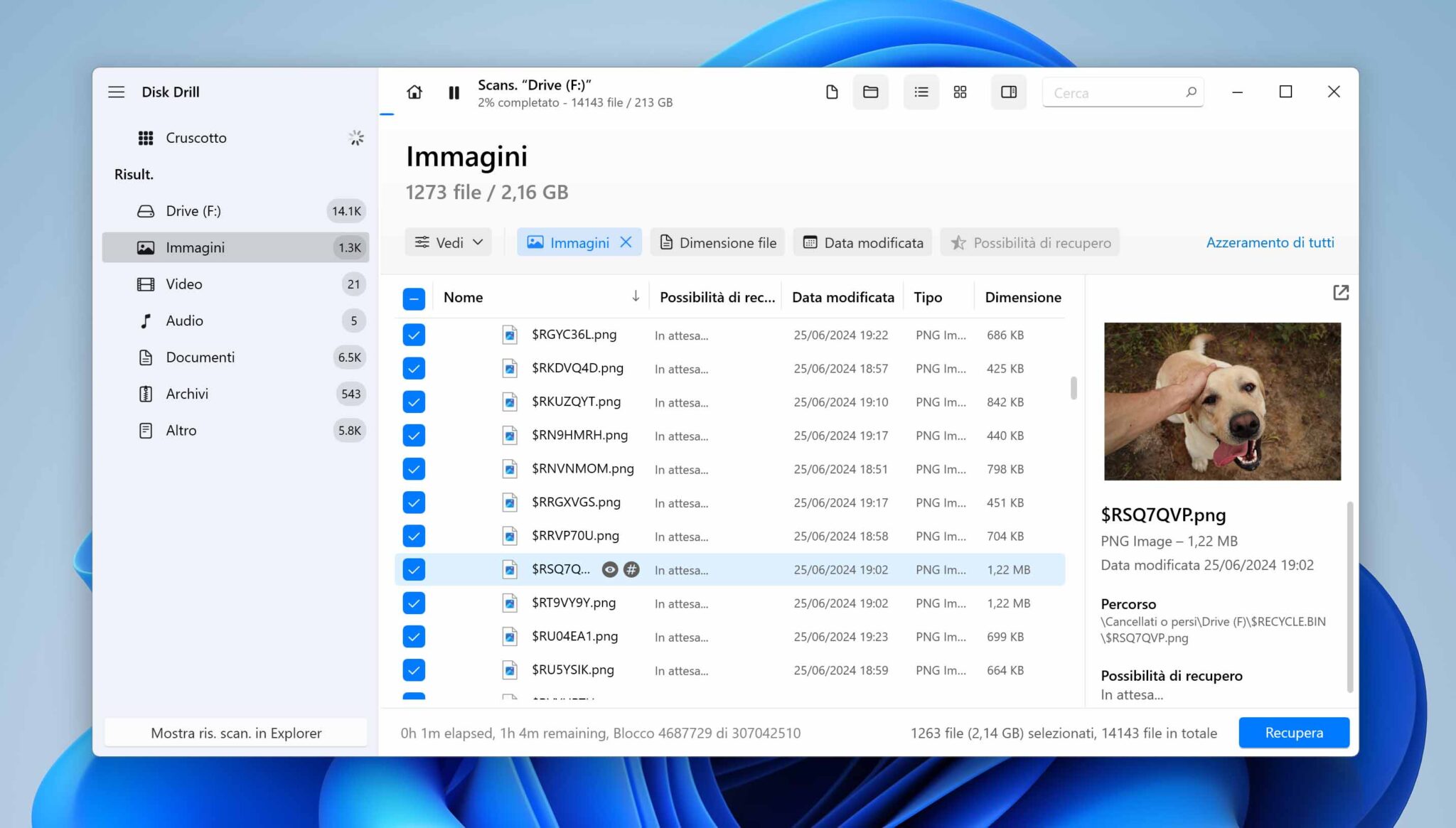This screenshot has width=1456, height=828.
Task: Toggle the select-all checkbox in header
Action: point(414,299)
